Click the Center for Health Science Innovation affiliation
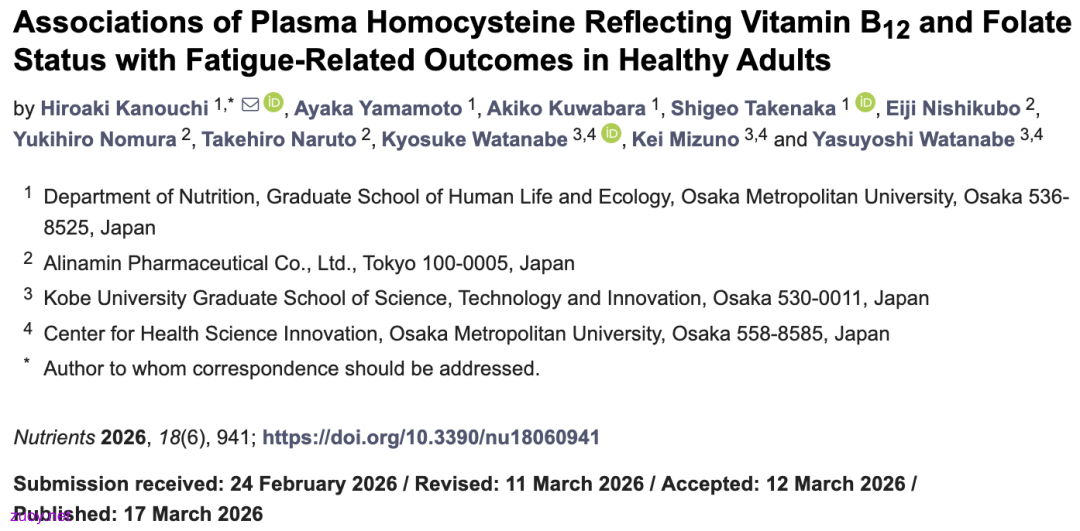Screen dimensions: 1080x531 coord(466,333)
